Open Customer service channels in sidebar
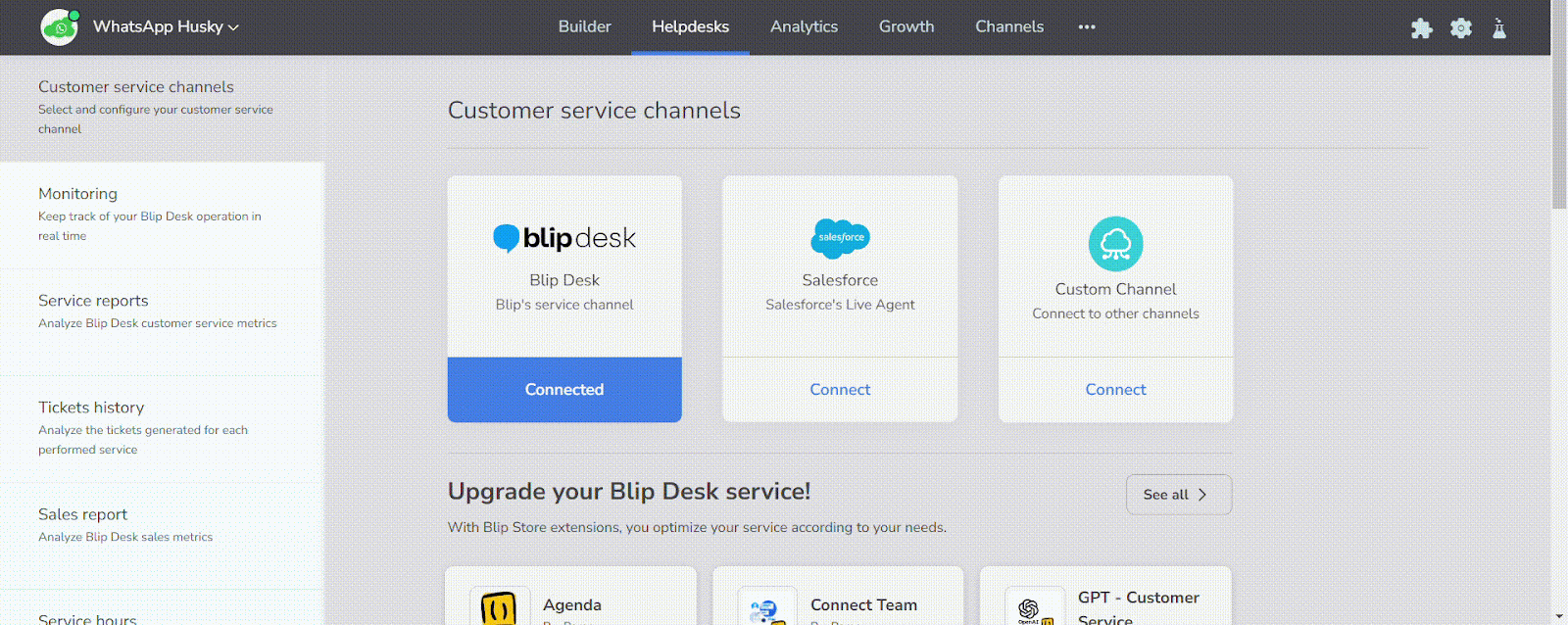Image resolution: width=1568 pixels, height=625 pixels. (162, 108)
